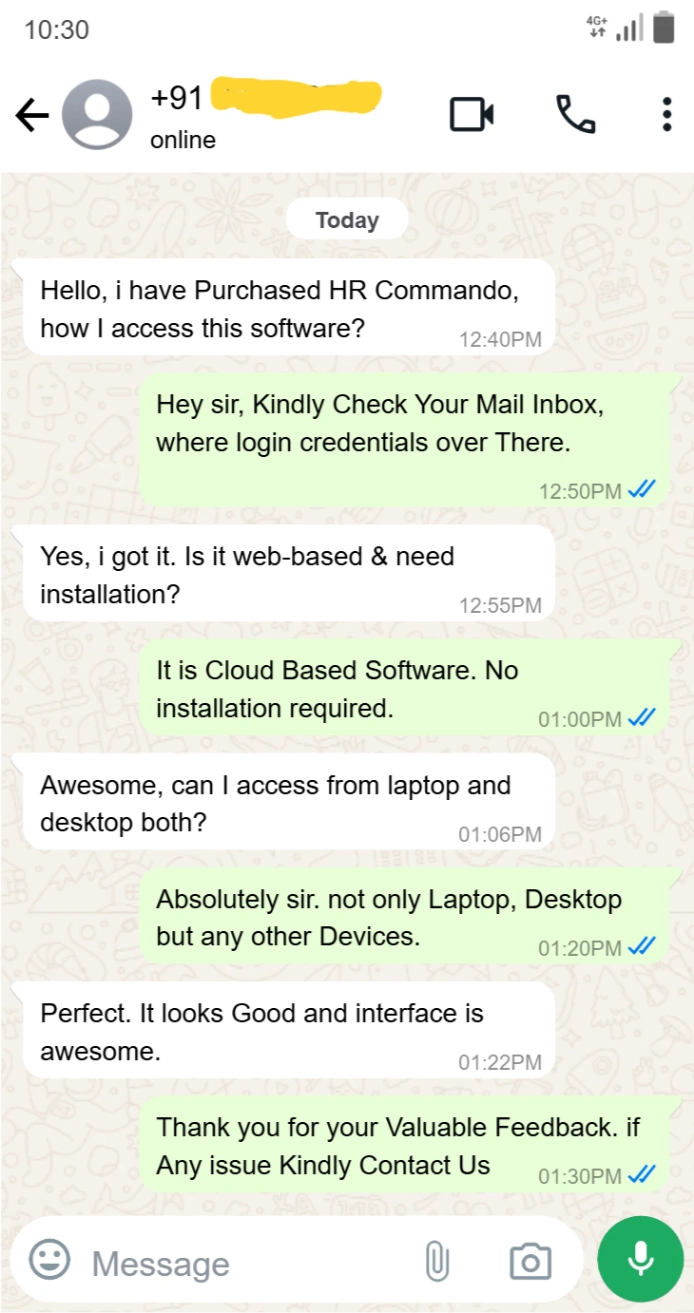Open the camera from message bar
The image size is (694, 1313).
[530, 1262]
